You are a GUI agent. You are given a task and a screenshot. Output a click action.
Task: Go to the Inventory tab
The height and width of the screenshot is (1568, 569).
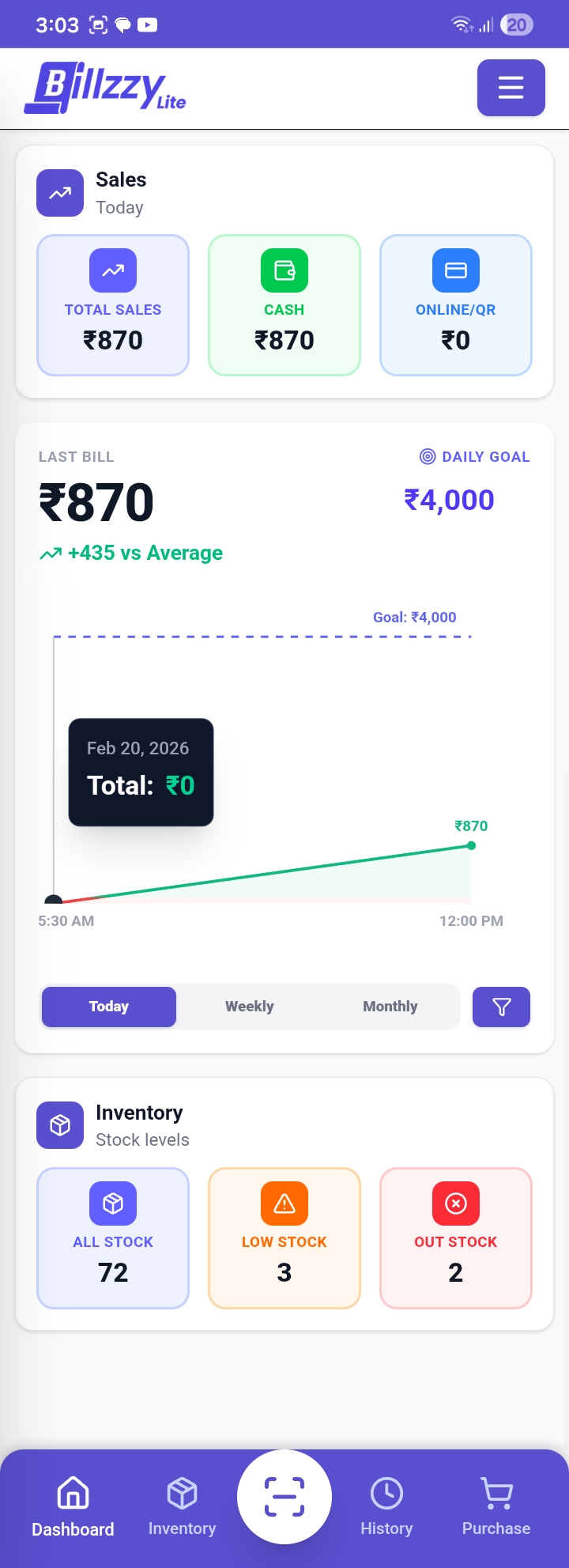tap(182, 1506)
